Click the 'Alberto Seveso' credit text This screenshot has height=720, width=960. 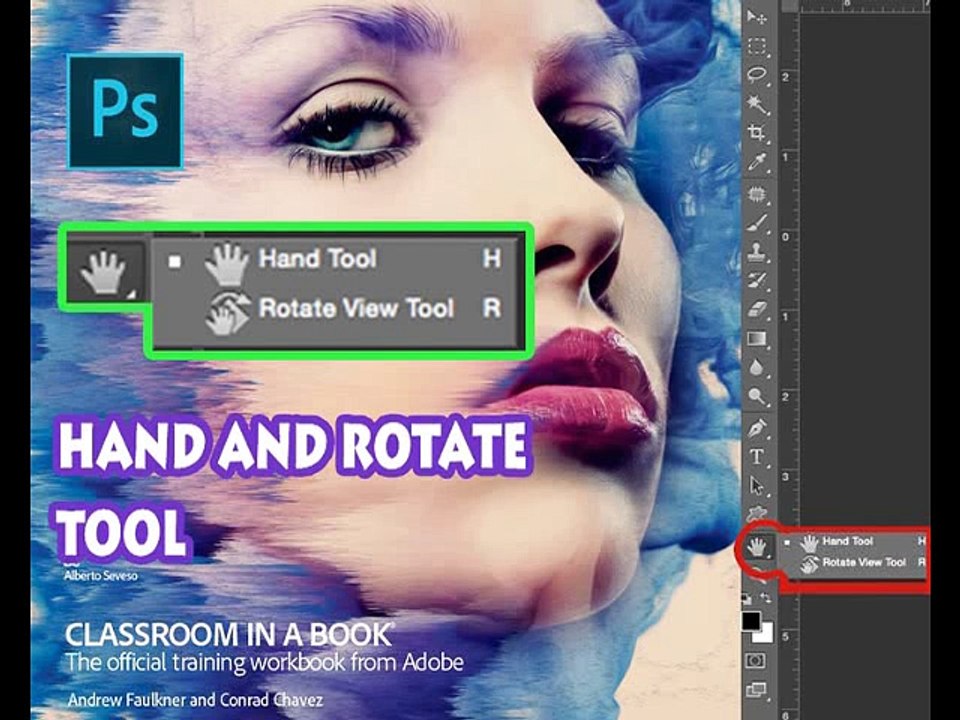[x=100, y=576]
